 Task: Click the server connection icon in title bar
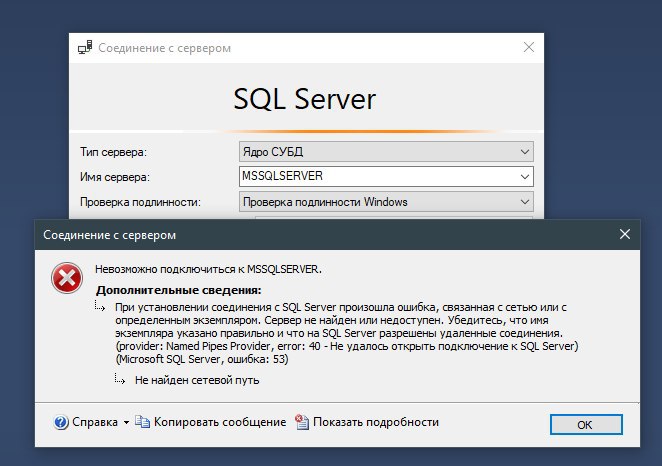pyautogui.click(x=85, y=47)
